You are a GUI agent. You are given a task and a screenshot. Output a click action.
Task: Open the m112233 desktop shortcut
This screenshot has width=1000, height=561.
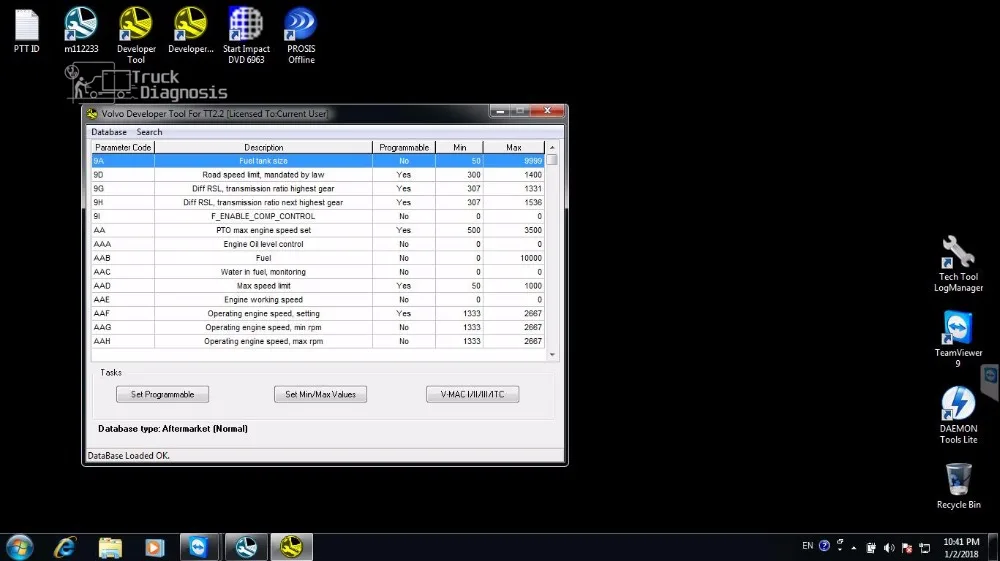point(81,31)
